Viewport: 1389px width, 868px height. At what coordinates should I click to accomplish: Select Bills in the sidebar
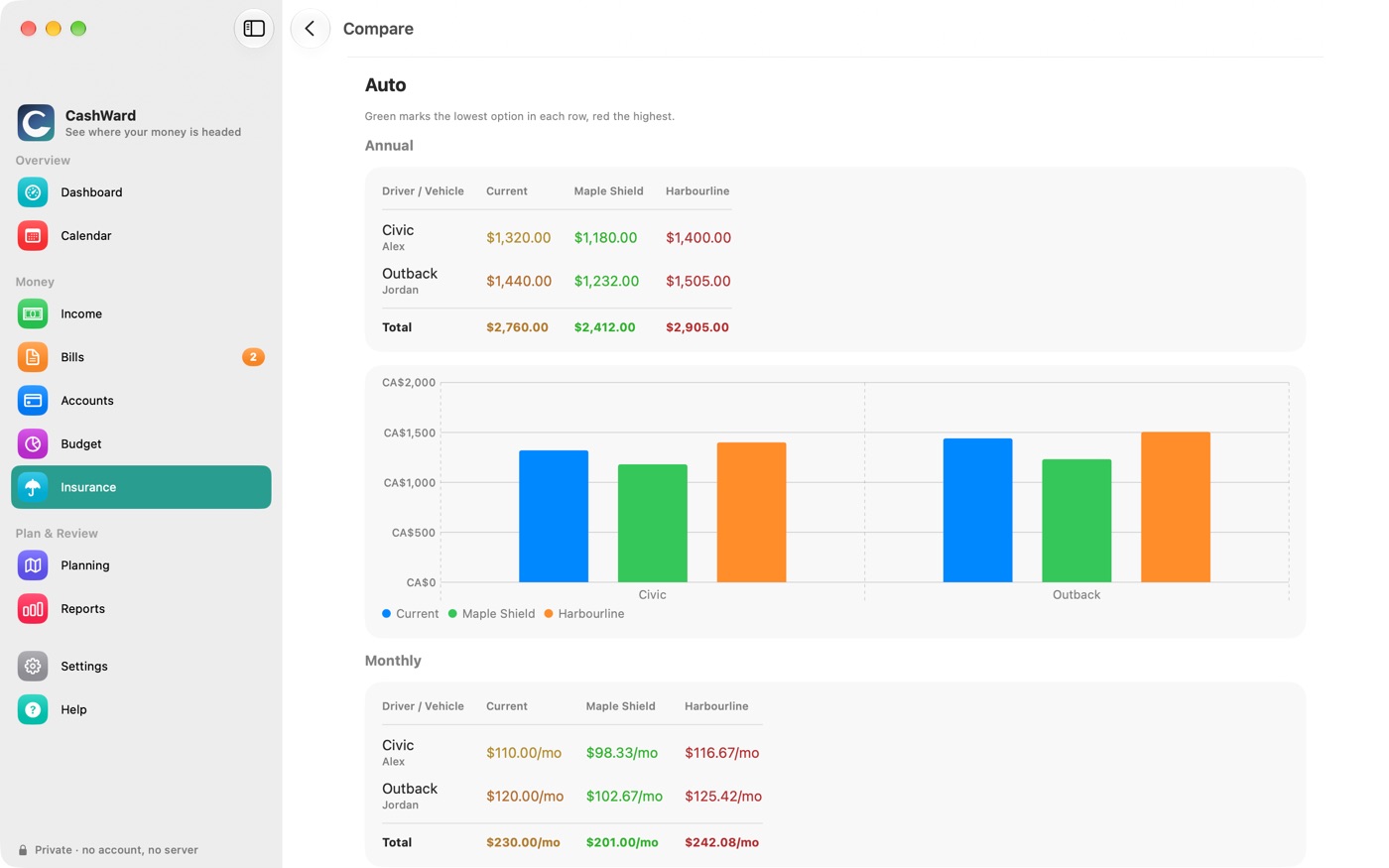pyautogui.click(x=141, y=357)
